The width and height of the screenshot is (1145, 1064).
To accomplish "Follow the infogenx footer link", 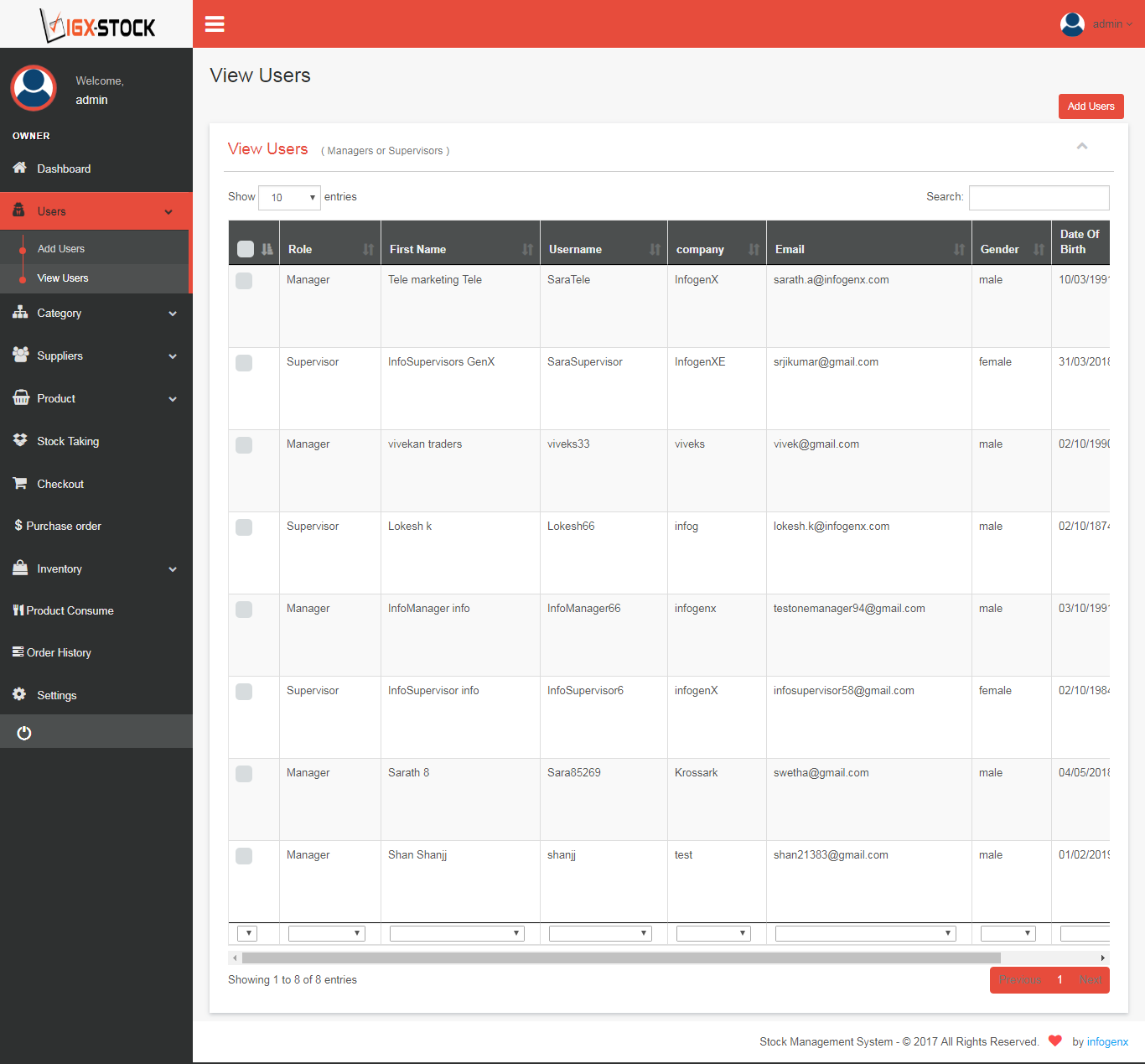I will pyautogui.click(x=1107, y=1041).
